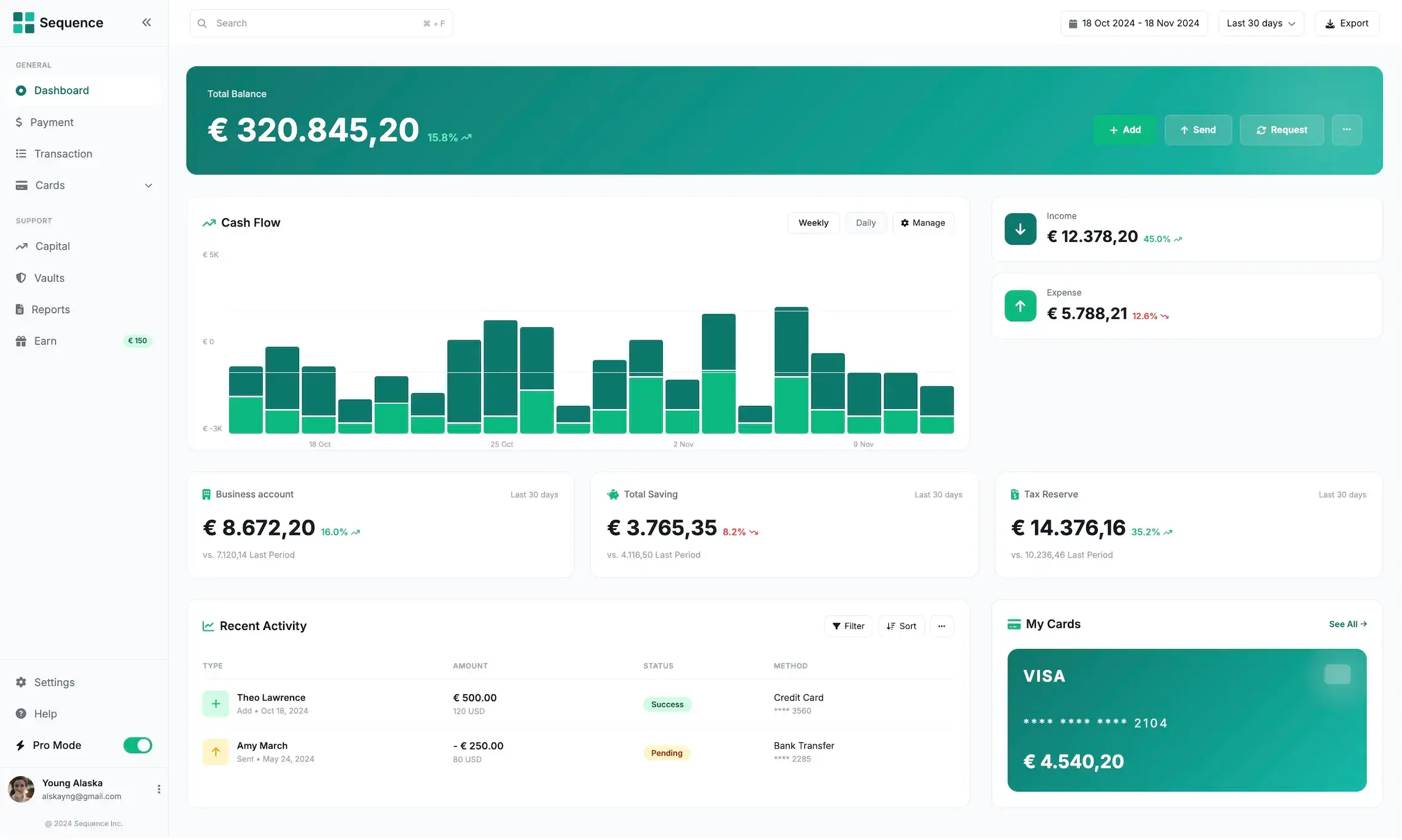Click the Pending status badge for Amy March

click(667, 753)
